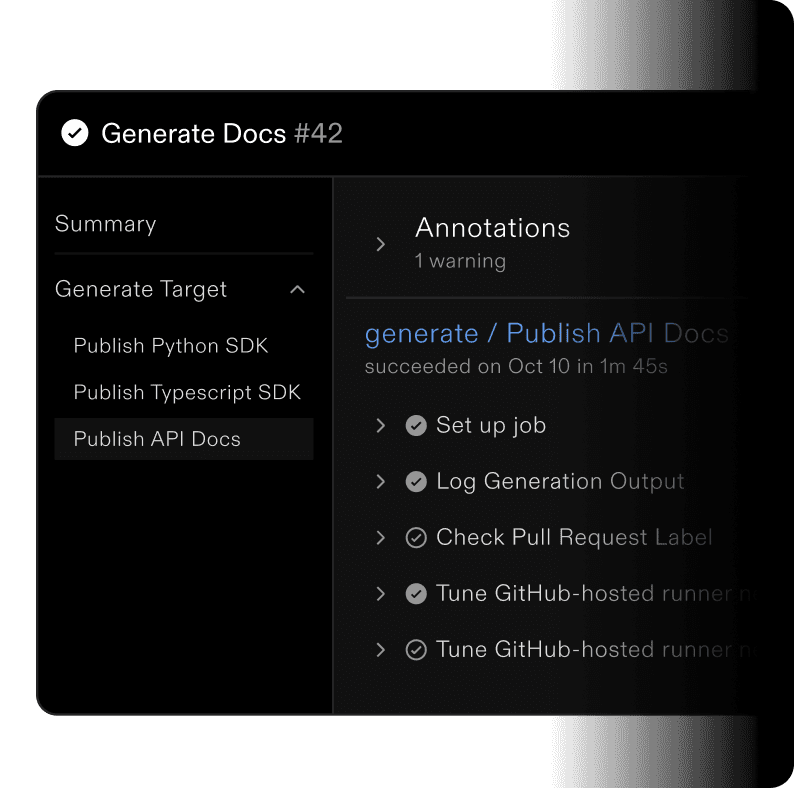Click the 1 warning text under Annotations
This screenshot has width=794, height=788.
[460, 262]
